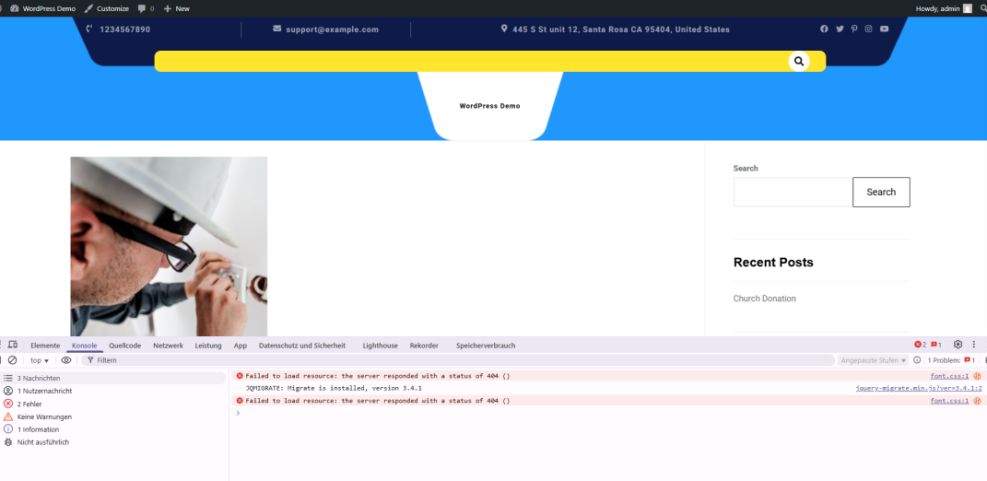The height and width of the screenshot is (481, 987).
Task: Click the Santa Rosa address text
Action: [621, 30]
